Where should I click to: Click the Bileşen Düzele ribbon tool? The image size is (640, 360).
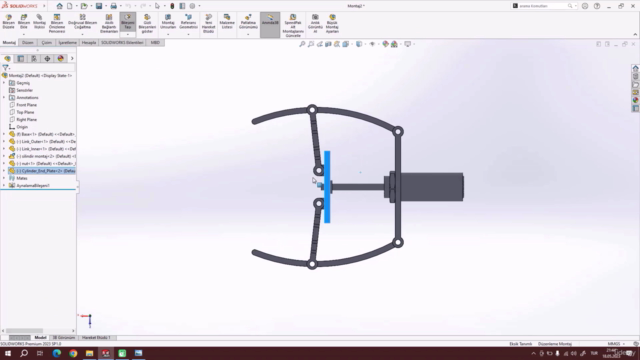[8, 22]
